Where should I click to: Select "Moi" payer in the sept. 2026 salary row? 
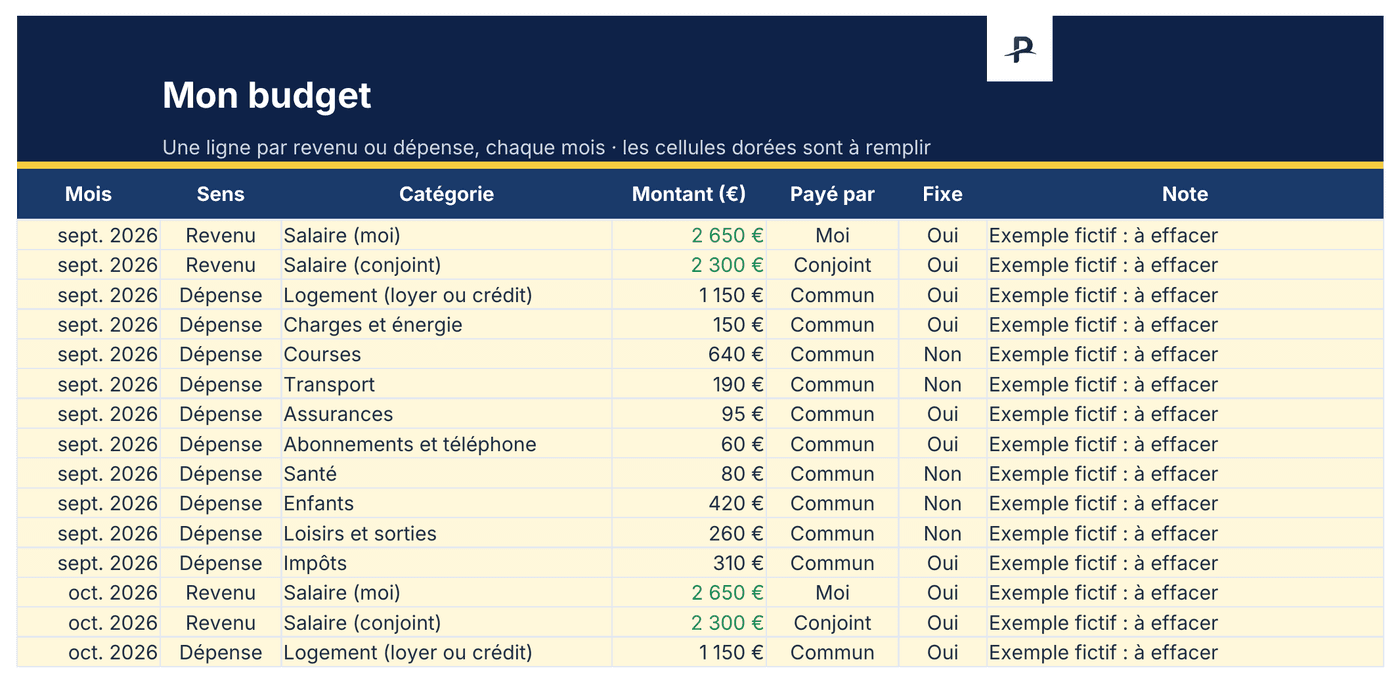coord(832,236)
